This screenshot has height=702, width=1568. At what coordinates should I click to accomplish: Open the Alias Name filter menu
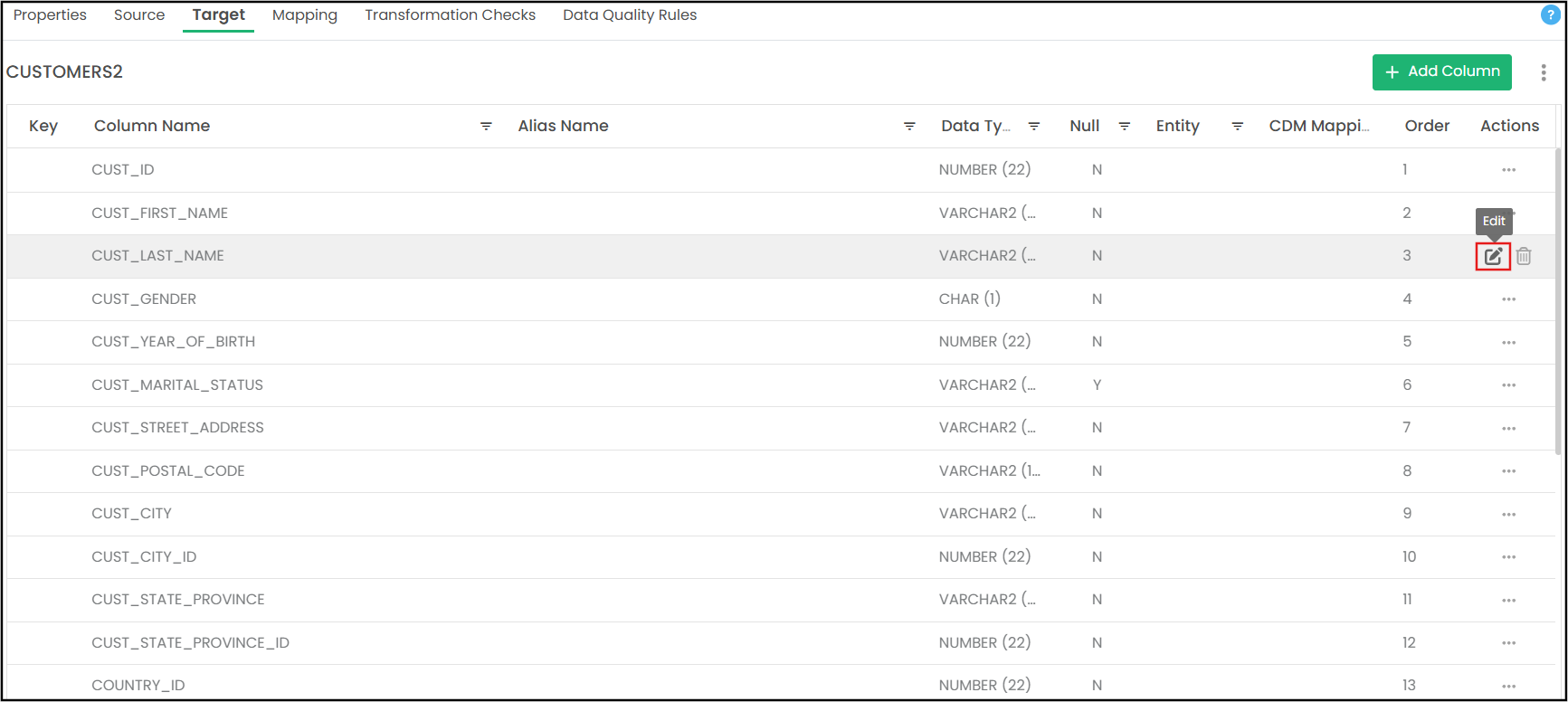pos(909,127)
